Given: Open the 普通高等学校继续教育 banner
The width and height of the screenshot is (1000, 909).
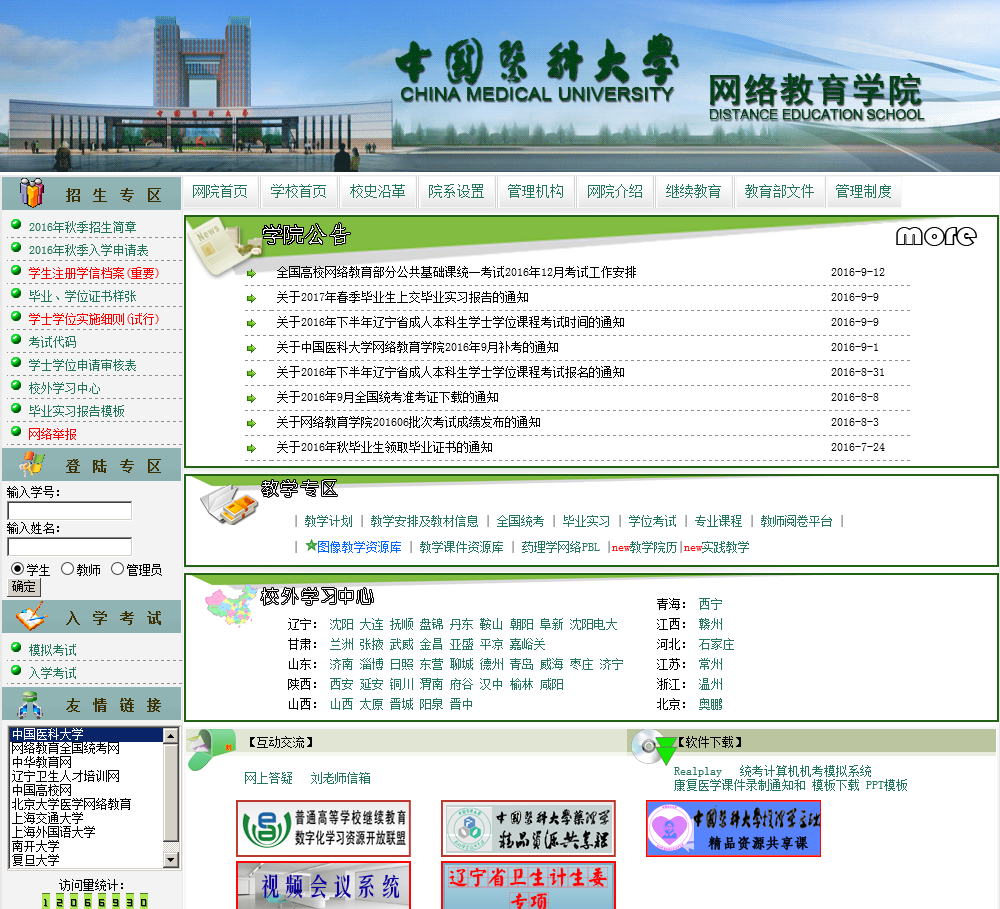Looking at the screenshot, I should pos(323,828).
